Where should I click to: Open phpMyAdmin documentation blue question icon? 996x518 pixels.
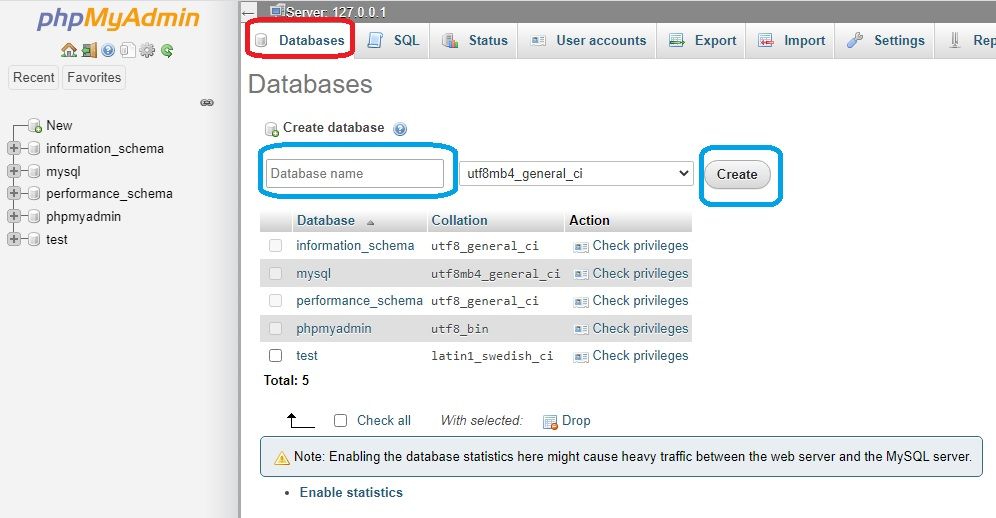pos(109,50)
